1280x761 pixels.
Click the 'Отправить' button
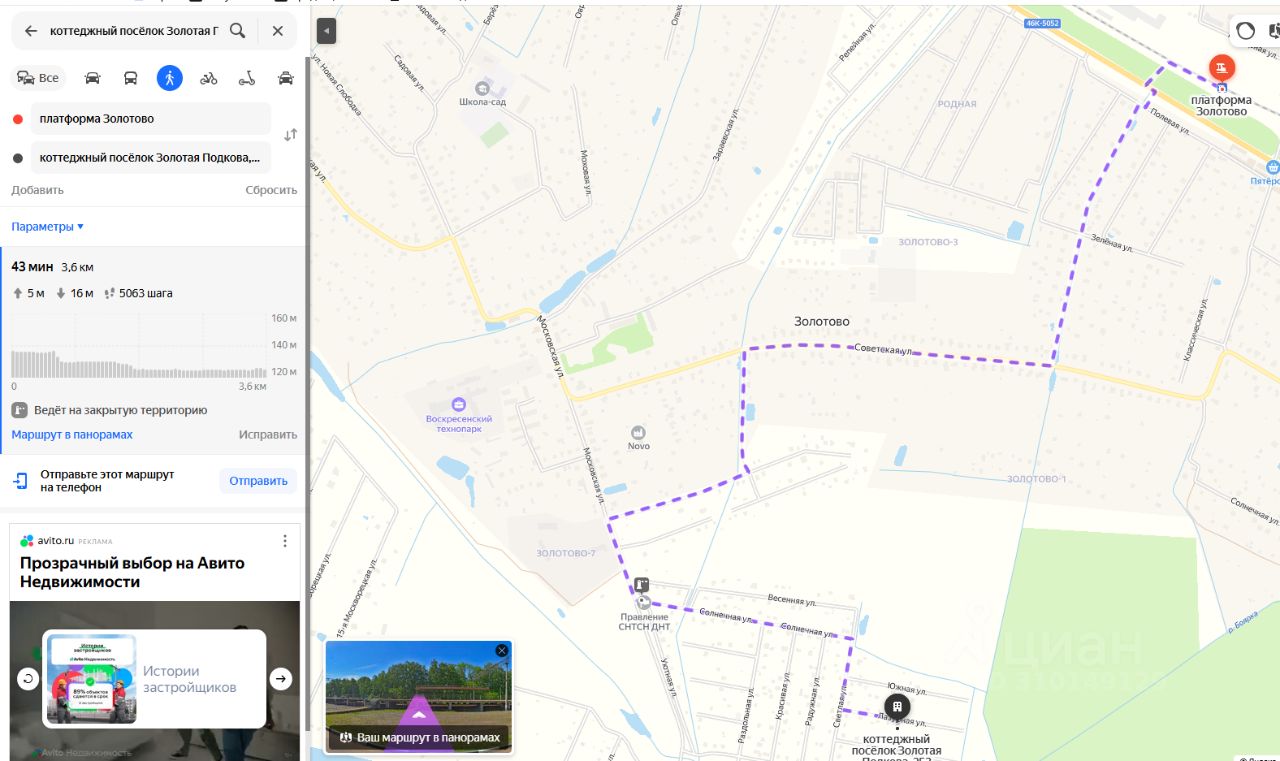tap(258, 481)
